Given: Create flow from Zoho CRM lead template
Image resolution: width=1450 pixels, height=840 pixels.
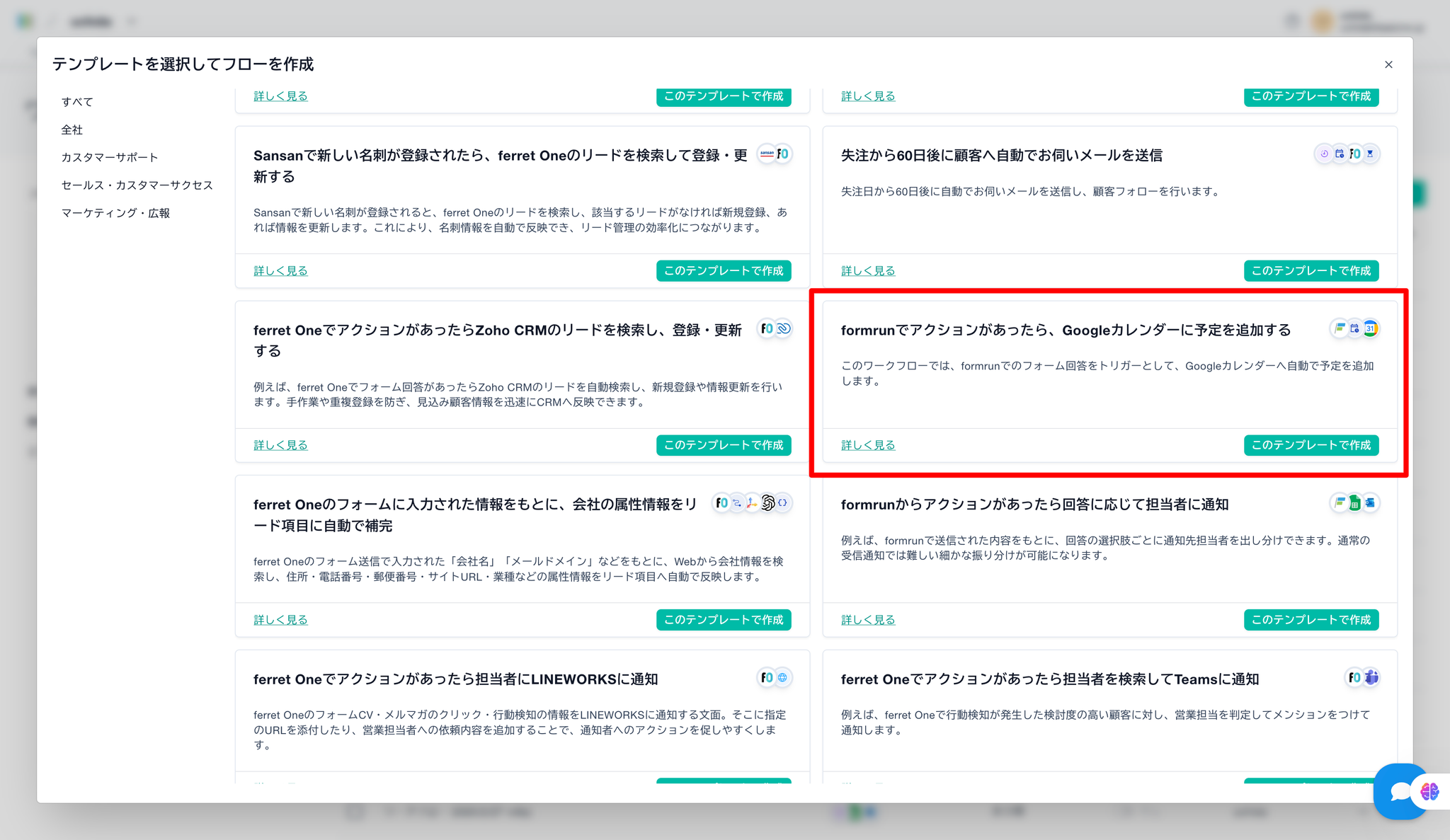Looking at the screenshot, I should click(x=723, y=445).
